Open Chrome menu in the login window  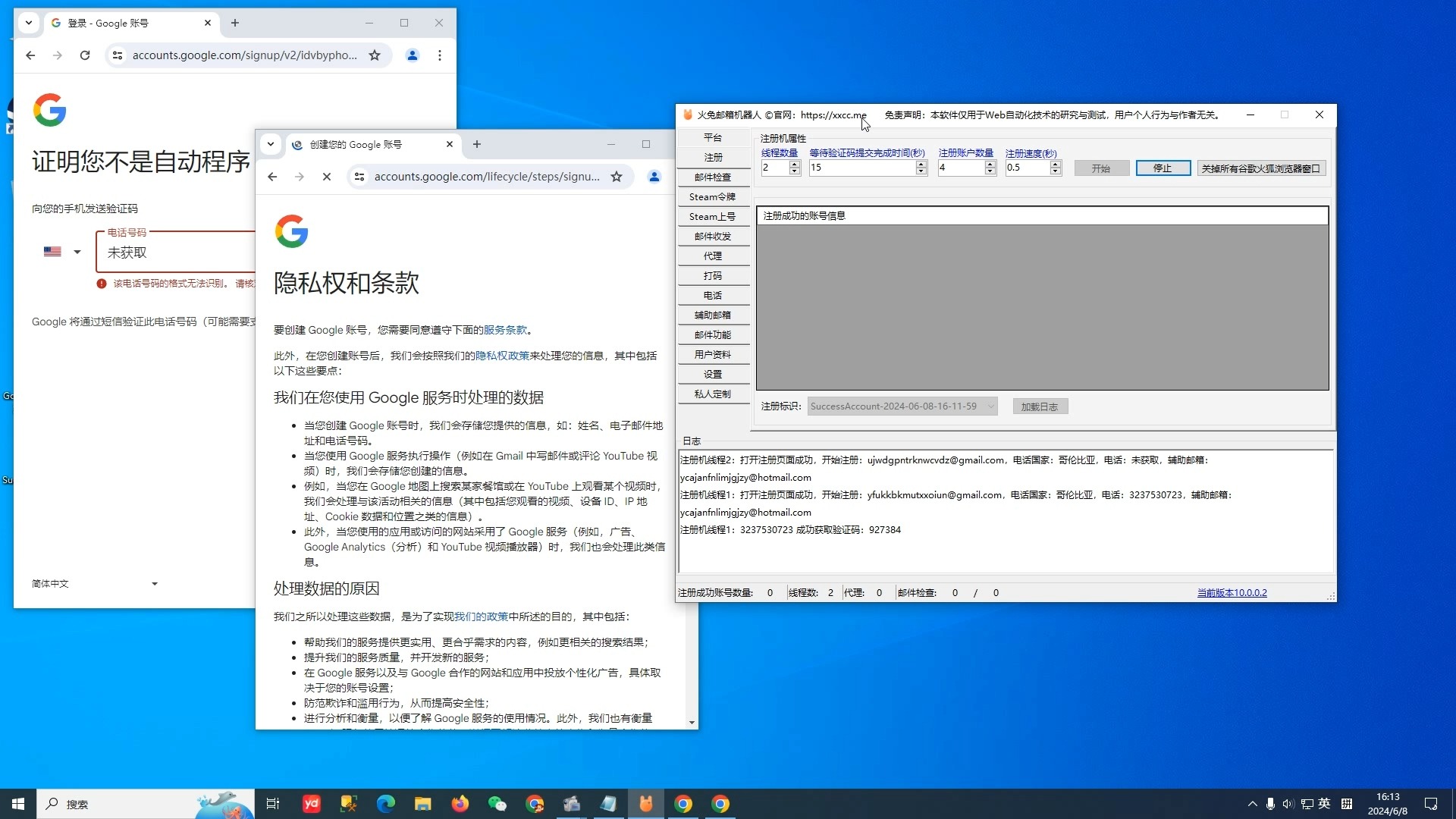click(440, 55)
